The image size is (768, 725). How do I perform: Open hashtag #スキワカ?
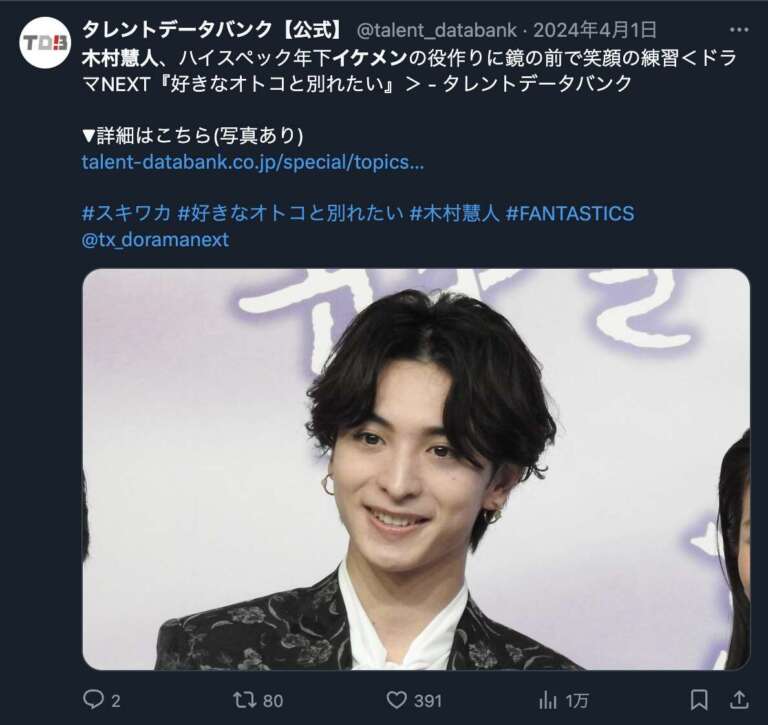(126, 213)
